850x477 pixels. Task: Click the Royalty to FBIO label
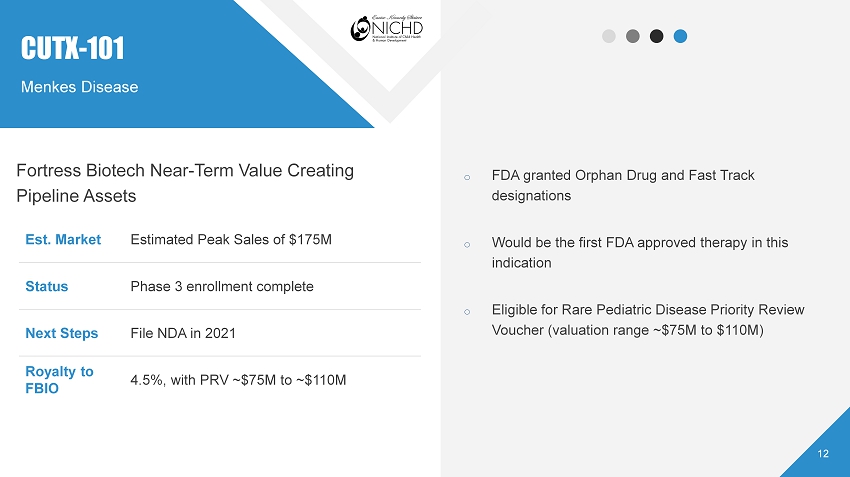60,379
